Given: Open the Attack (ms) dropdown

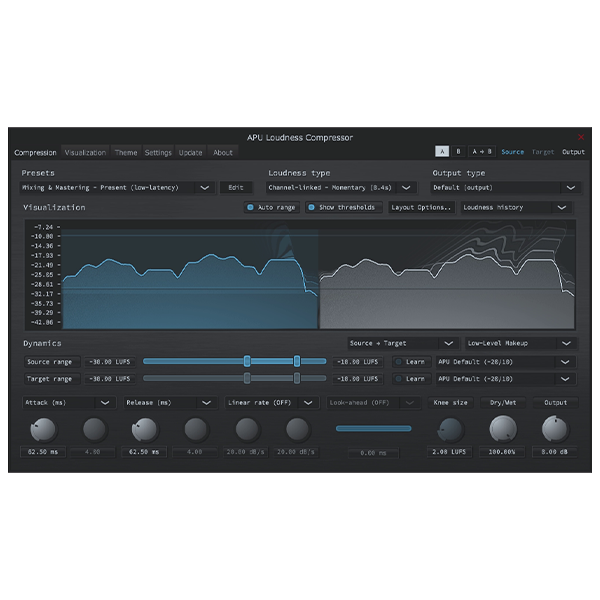Looking at the screenshot, I should coord(69,403).
